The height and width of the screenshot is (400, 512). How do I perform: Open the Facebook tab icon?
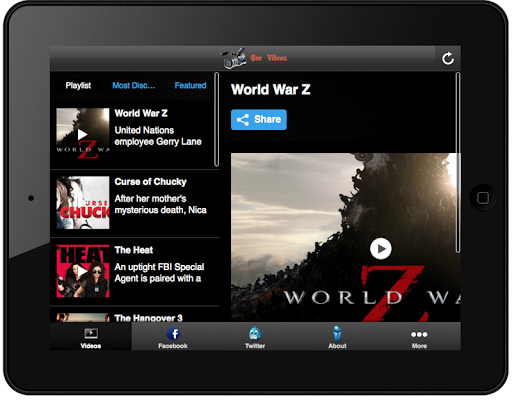coord(173,333)
